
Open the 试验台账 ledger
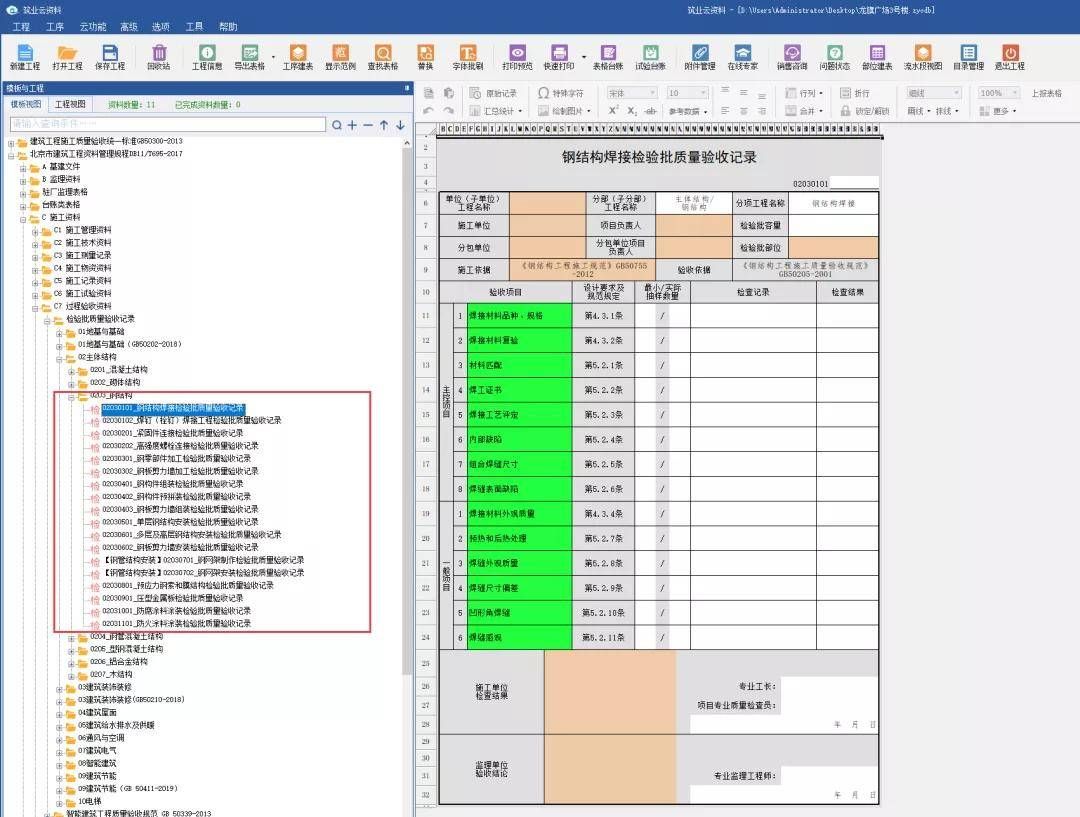tap(650, 56)
